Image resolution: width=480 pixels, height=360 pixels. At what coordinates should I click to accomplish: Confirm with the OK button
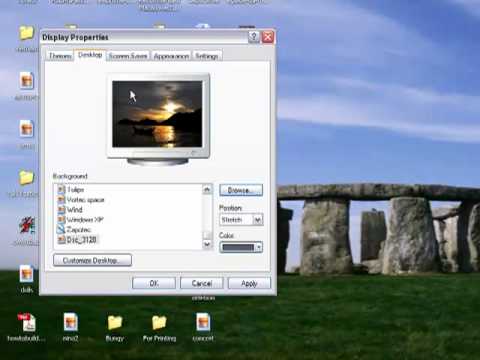[154, 283]
